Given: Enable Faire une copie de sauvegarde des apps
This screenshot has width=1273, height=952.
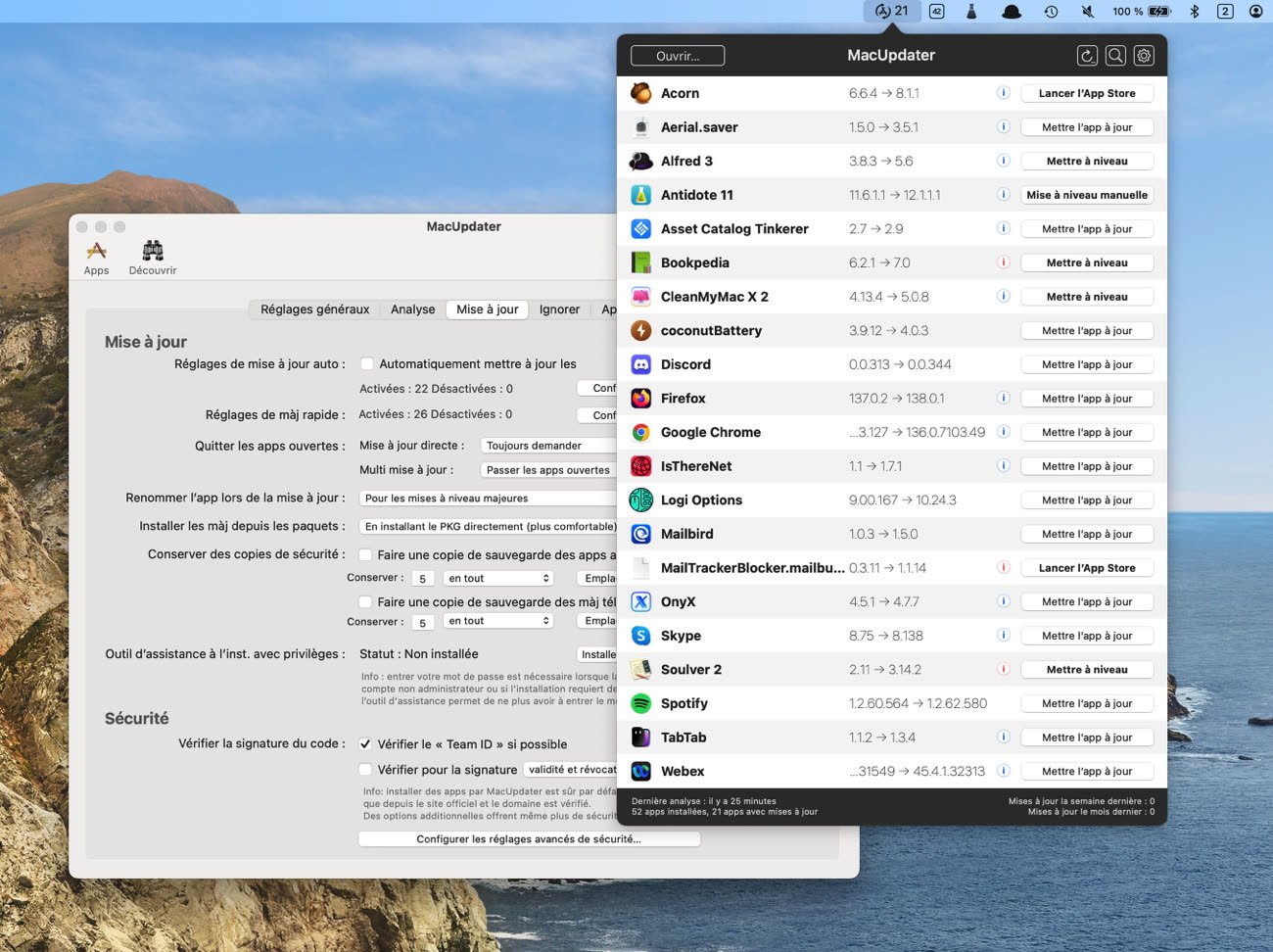Looking at the screenshot, I should click(x=365, y=554).
